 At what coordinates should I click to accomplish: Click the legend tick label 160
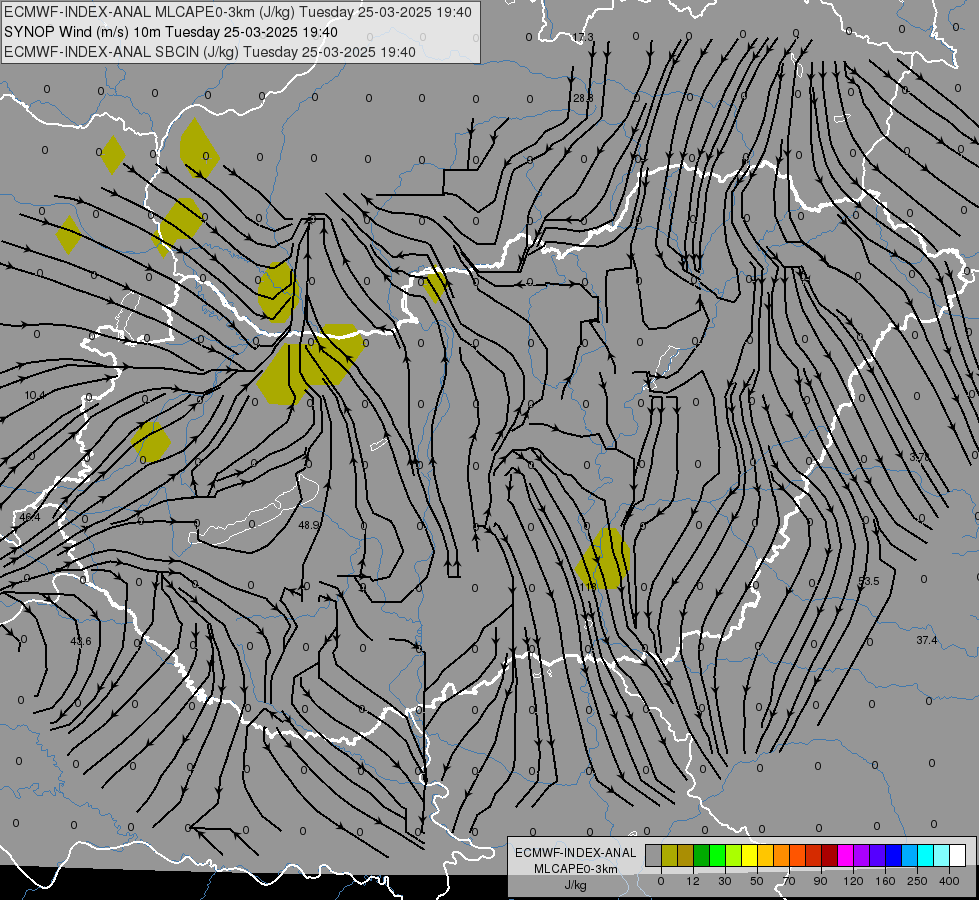[885, 881]
